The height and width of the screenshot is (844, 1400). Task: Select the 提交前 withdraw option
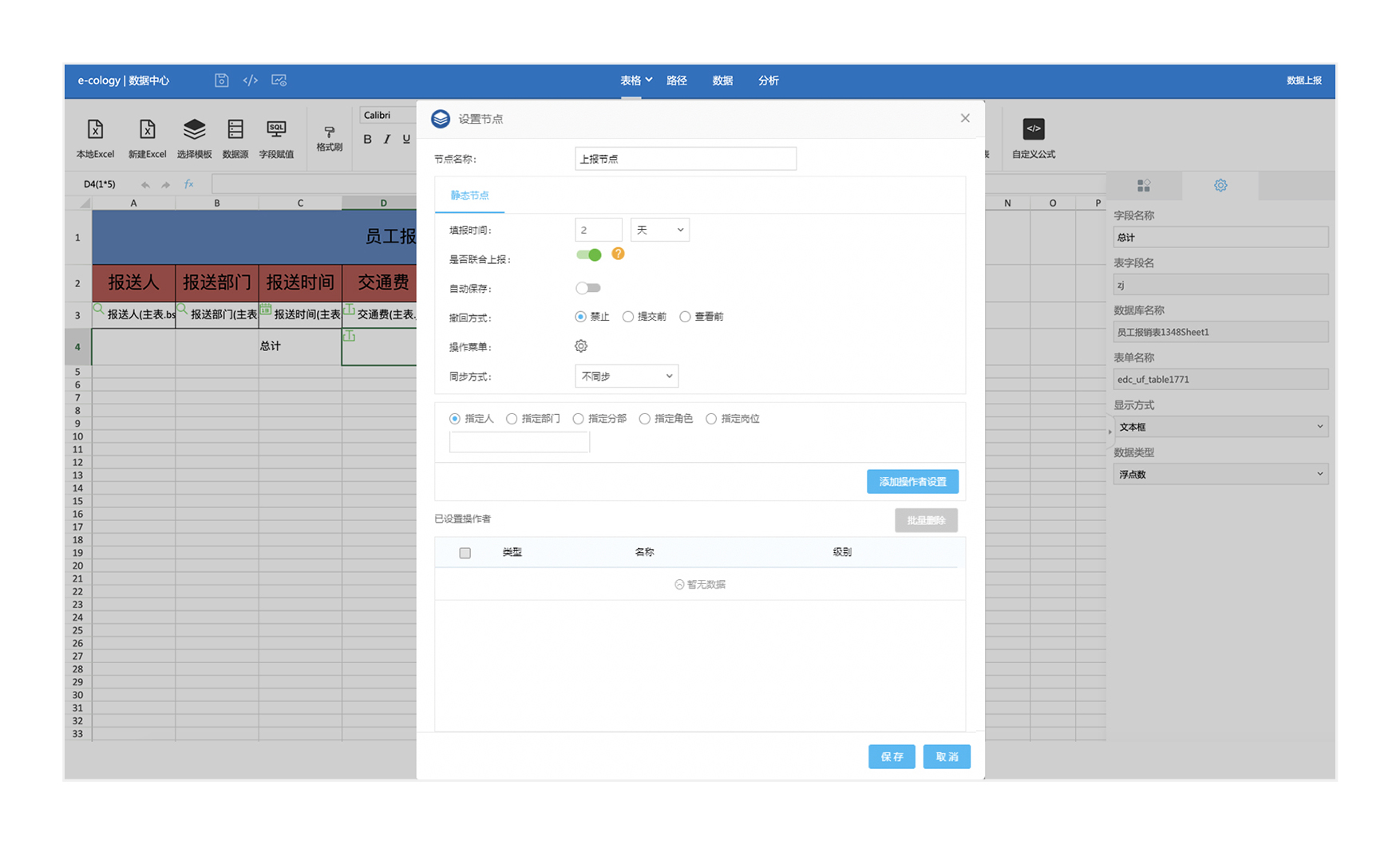pos(628,317)
